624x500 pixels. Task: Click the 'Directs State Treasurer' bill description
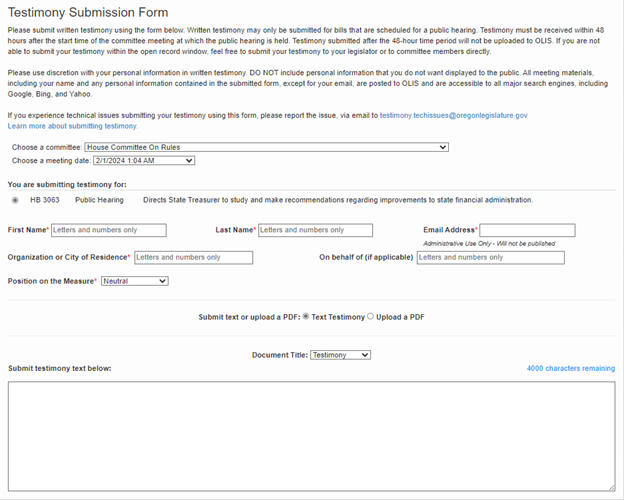point(338,200)
